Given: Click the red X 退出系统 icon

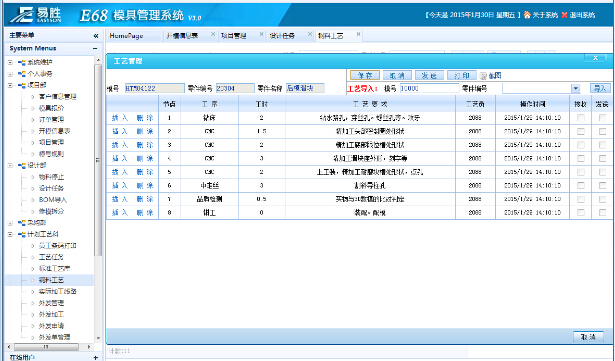Looking at the screenshot, I should pyautogui.click(x=564, y=15).
